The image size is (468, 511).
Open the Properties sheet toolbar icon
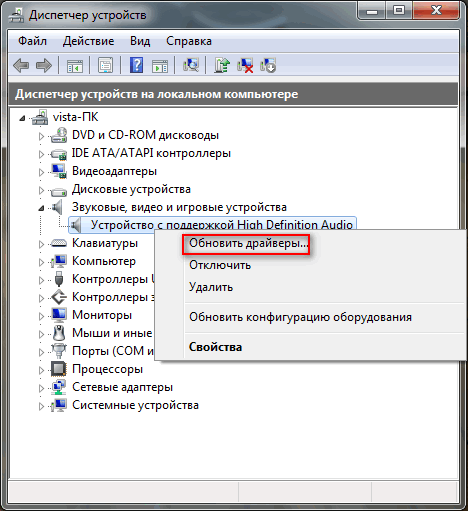(x=105, y=65)
